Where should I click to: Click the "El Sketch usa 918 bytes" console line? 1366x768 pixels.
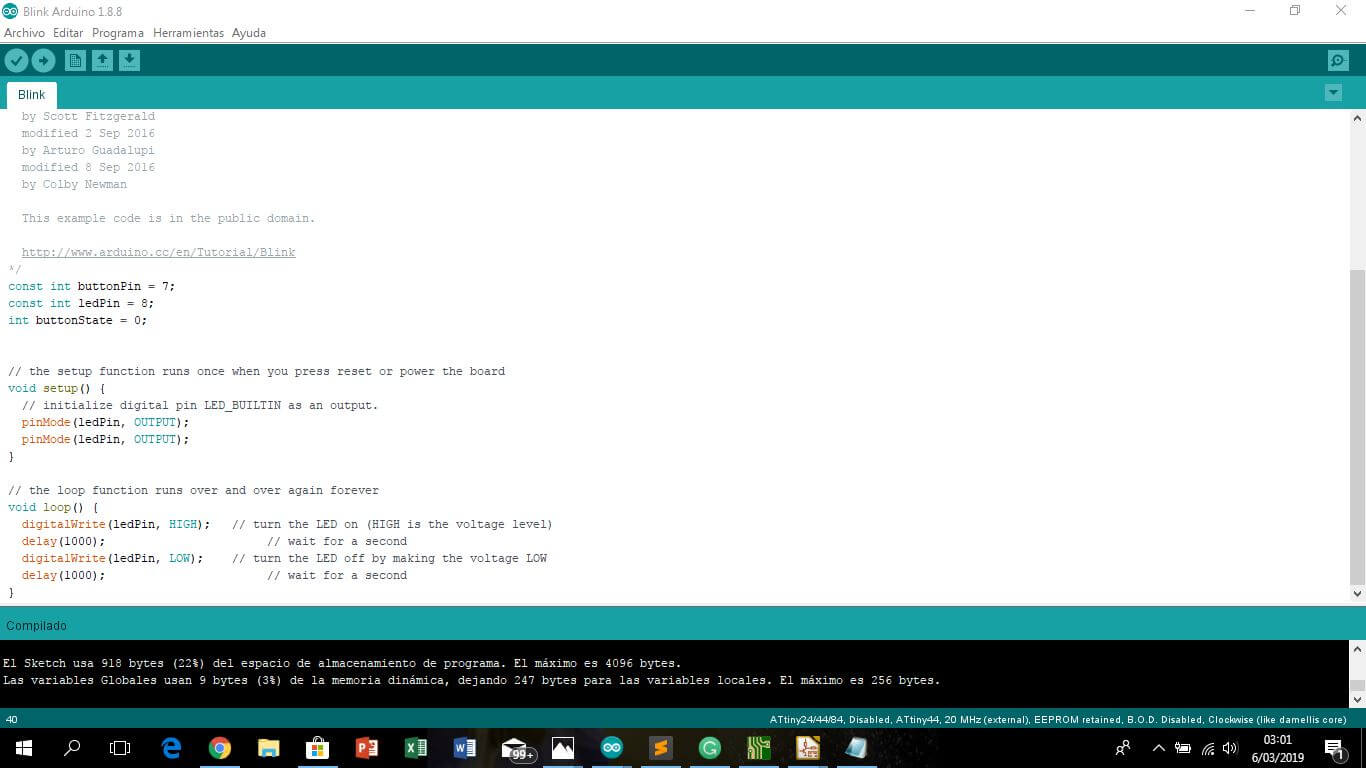[342, 663]
